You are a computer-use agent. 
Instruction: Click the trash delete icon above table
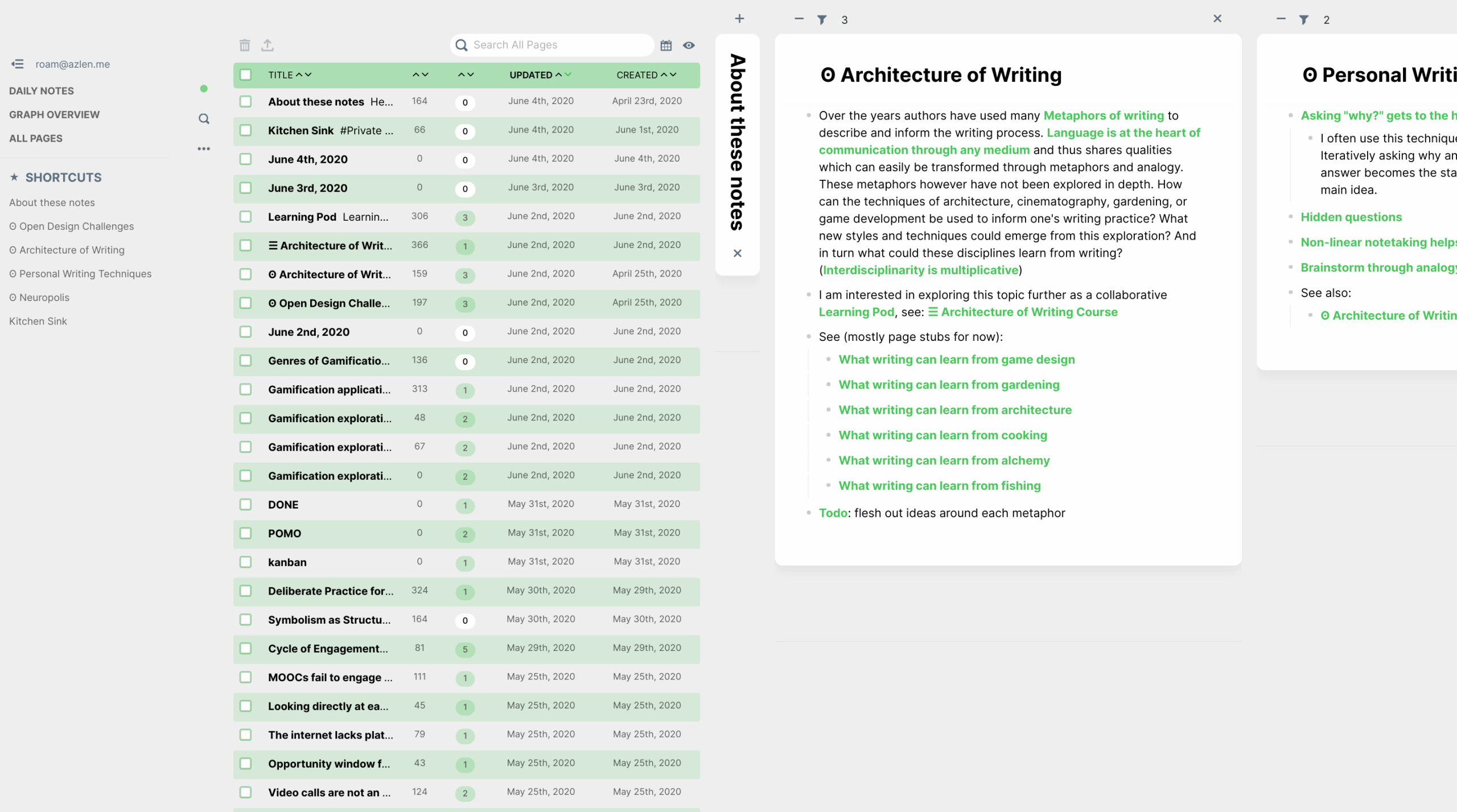tap(245, 45)
